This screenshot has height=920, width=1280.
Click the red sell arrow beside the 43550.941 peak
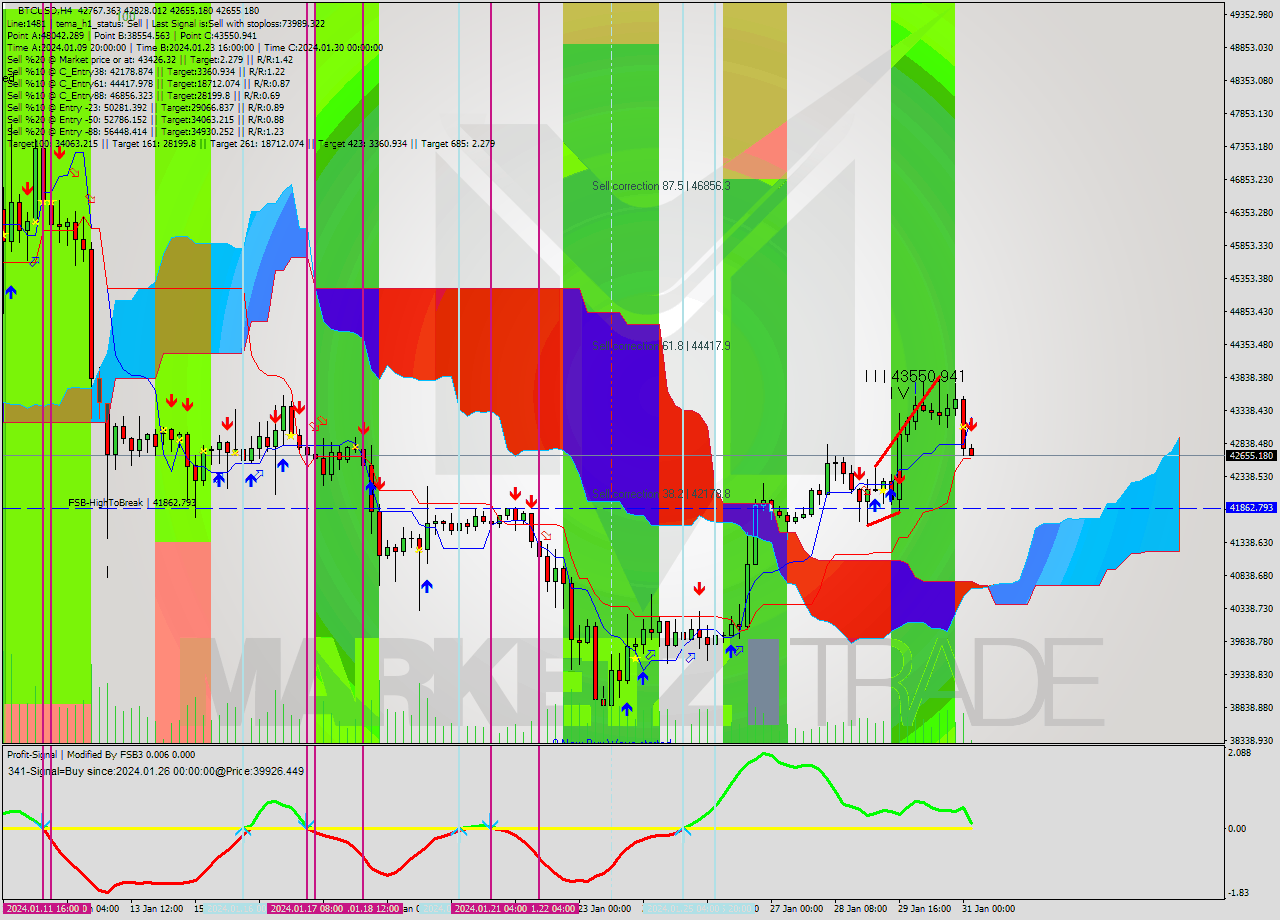coord(970,424)
